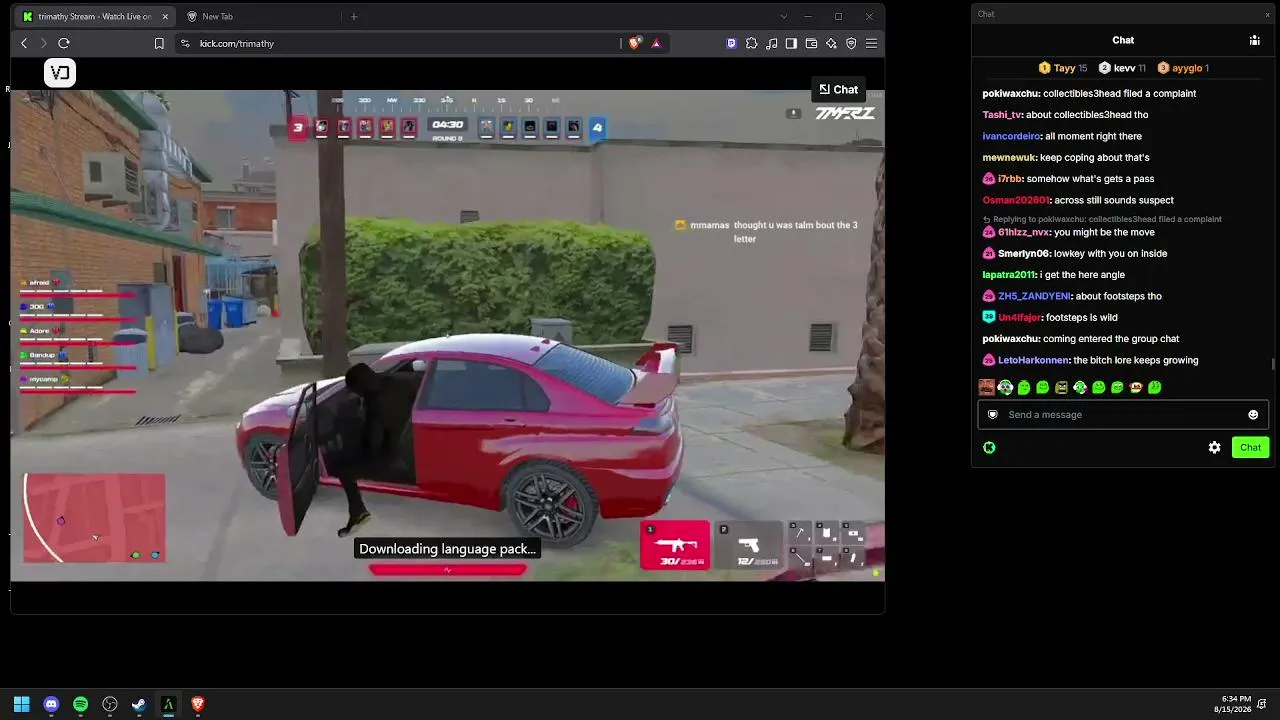Open OBS Studio from the taskbar
The image size is (1280, 720).
(110, 704)
